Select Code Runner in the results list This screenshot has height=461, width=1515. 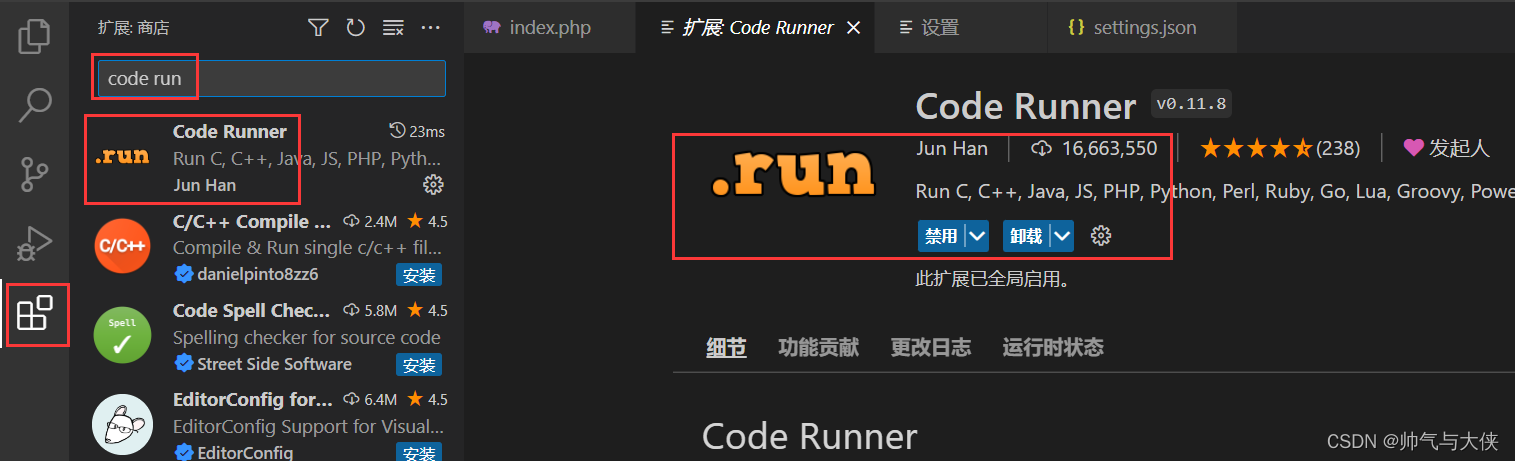click(267, 157)
